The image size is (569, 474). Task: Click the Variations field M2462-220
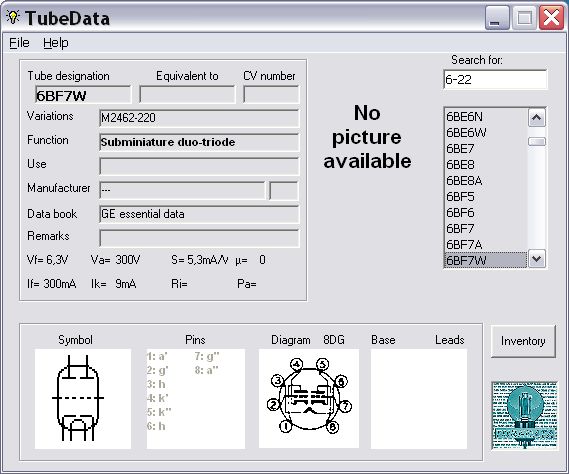[199, 118]
